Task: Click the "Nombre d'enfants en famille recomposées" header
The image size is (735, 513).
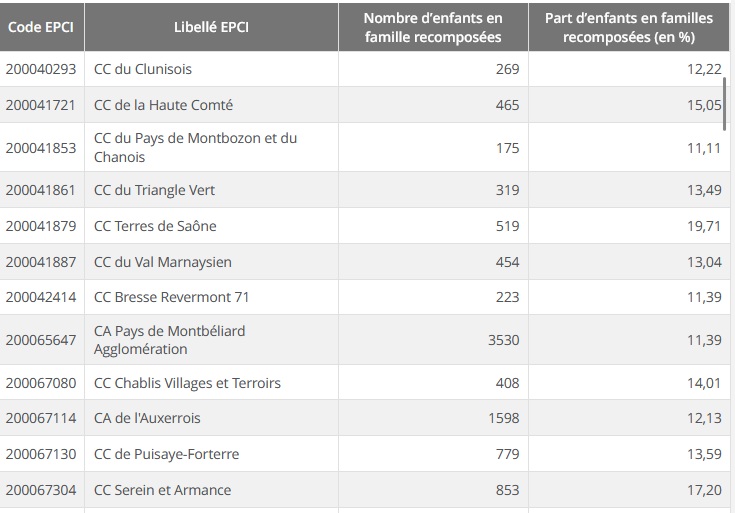Action: click(433, 28)
